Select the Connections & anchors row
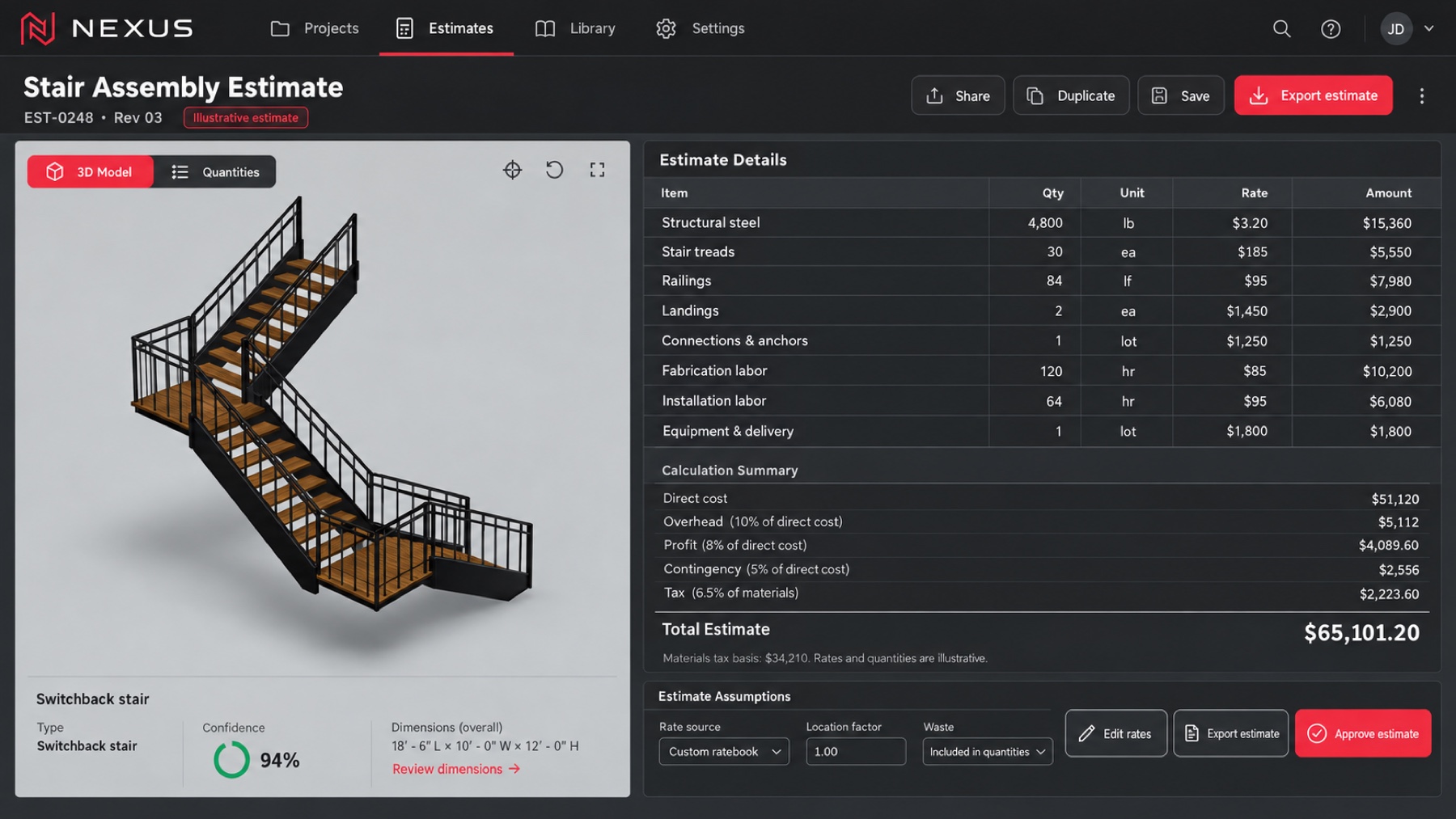 pos(1042,341)
